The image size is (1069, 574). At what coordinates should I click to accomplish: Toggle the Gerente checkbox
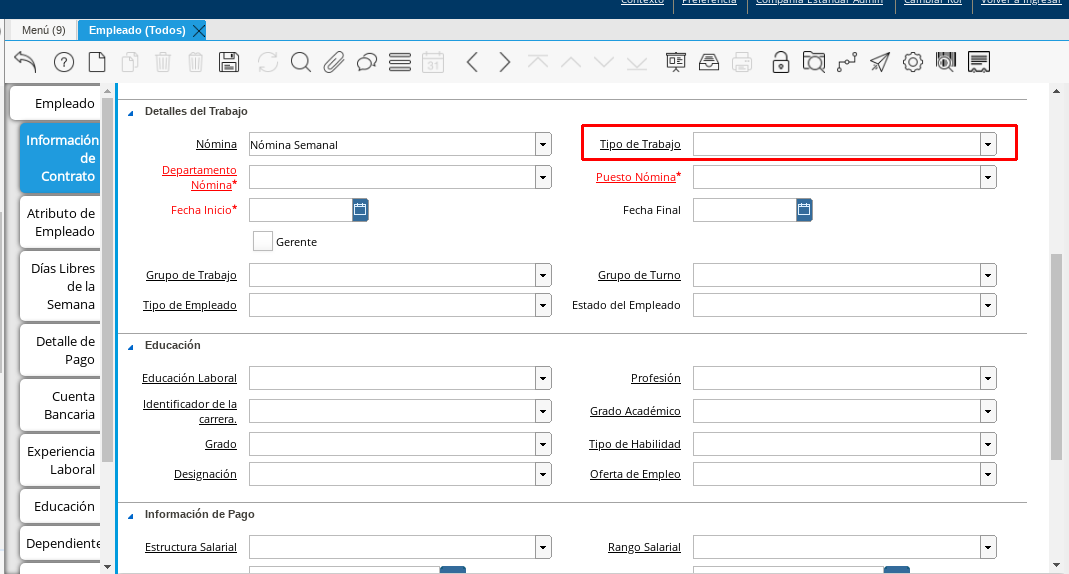click(263, 241)
